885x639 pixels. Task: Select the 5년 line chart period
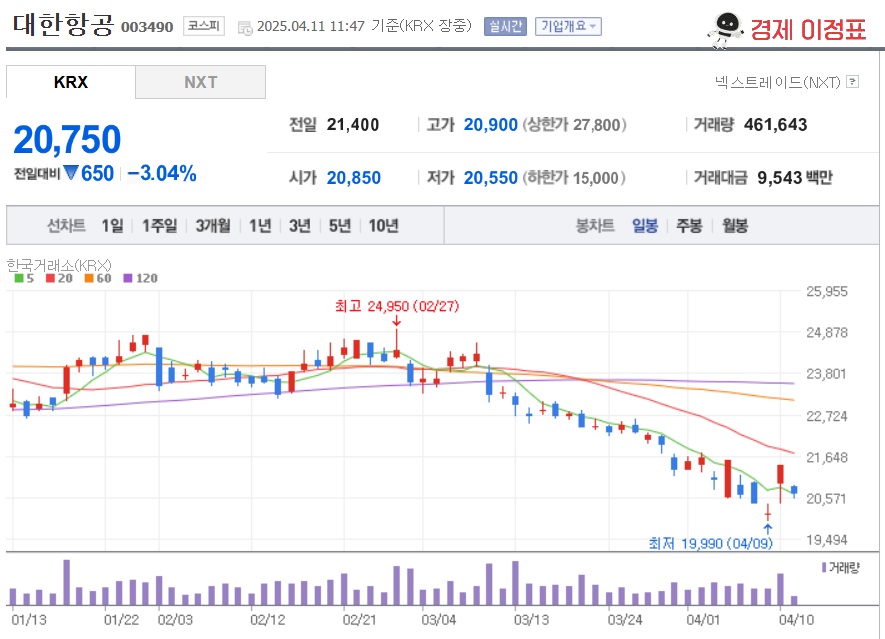point(340,226)
